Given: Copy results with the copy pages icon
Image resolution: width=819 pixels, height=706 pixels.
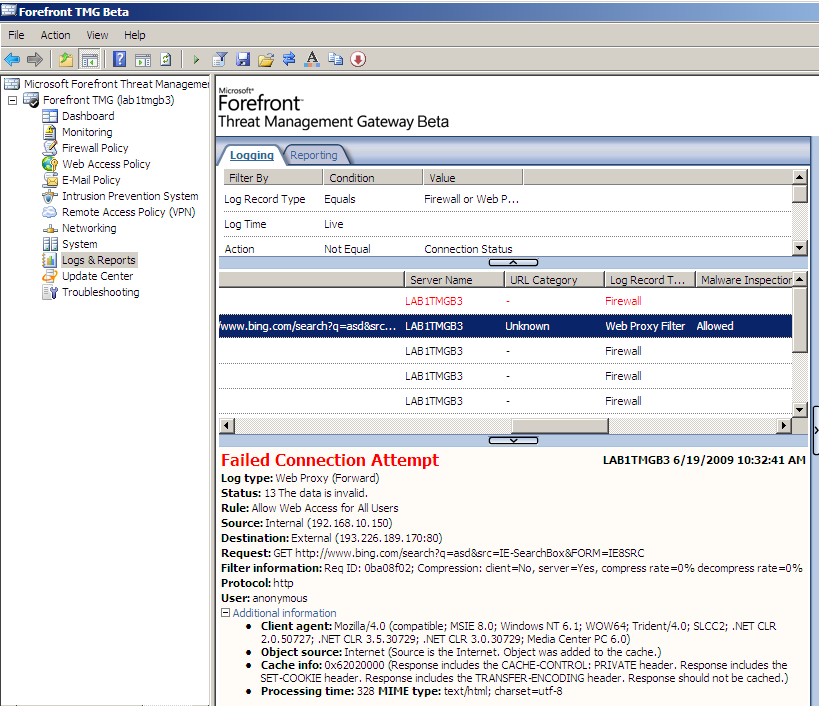Looking at the screenshot, I should pos(335,59).
